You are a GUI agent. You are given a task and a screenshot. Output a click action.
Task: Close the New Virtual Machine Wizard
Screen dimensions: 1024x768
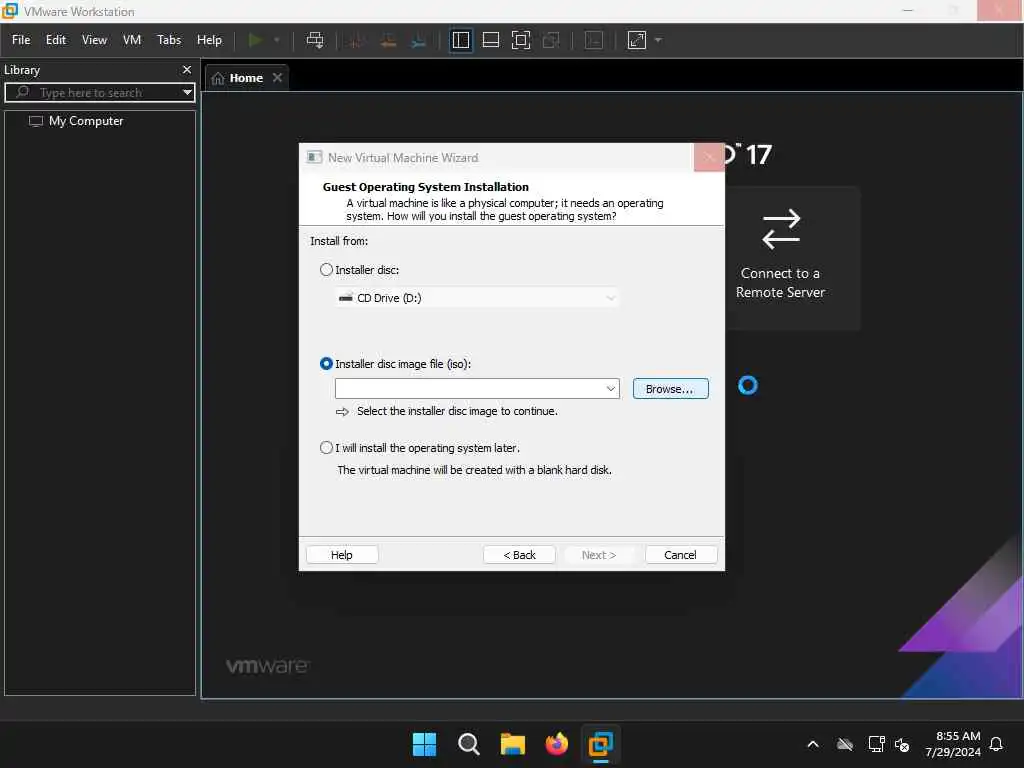709,157
